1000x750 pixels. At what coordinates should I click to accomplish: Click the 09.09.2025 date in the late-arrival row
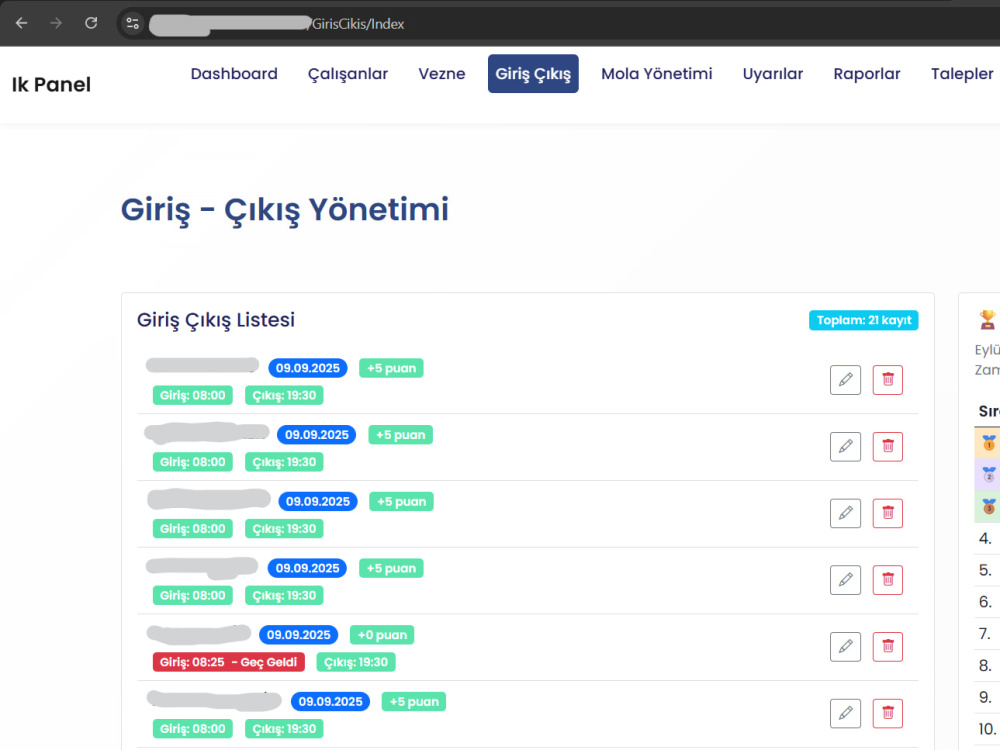point(298,635)
